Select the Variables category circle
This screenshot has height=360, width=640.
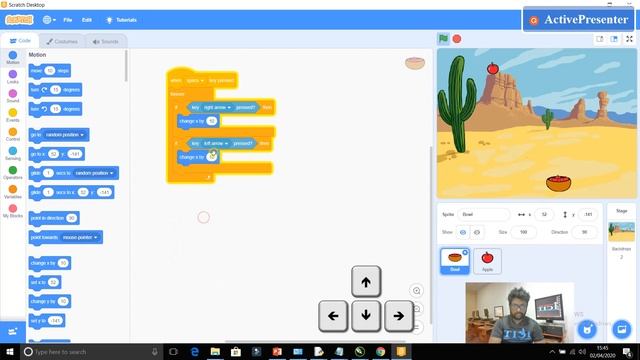(x=13, y=189)
